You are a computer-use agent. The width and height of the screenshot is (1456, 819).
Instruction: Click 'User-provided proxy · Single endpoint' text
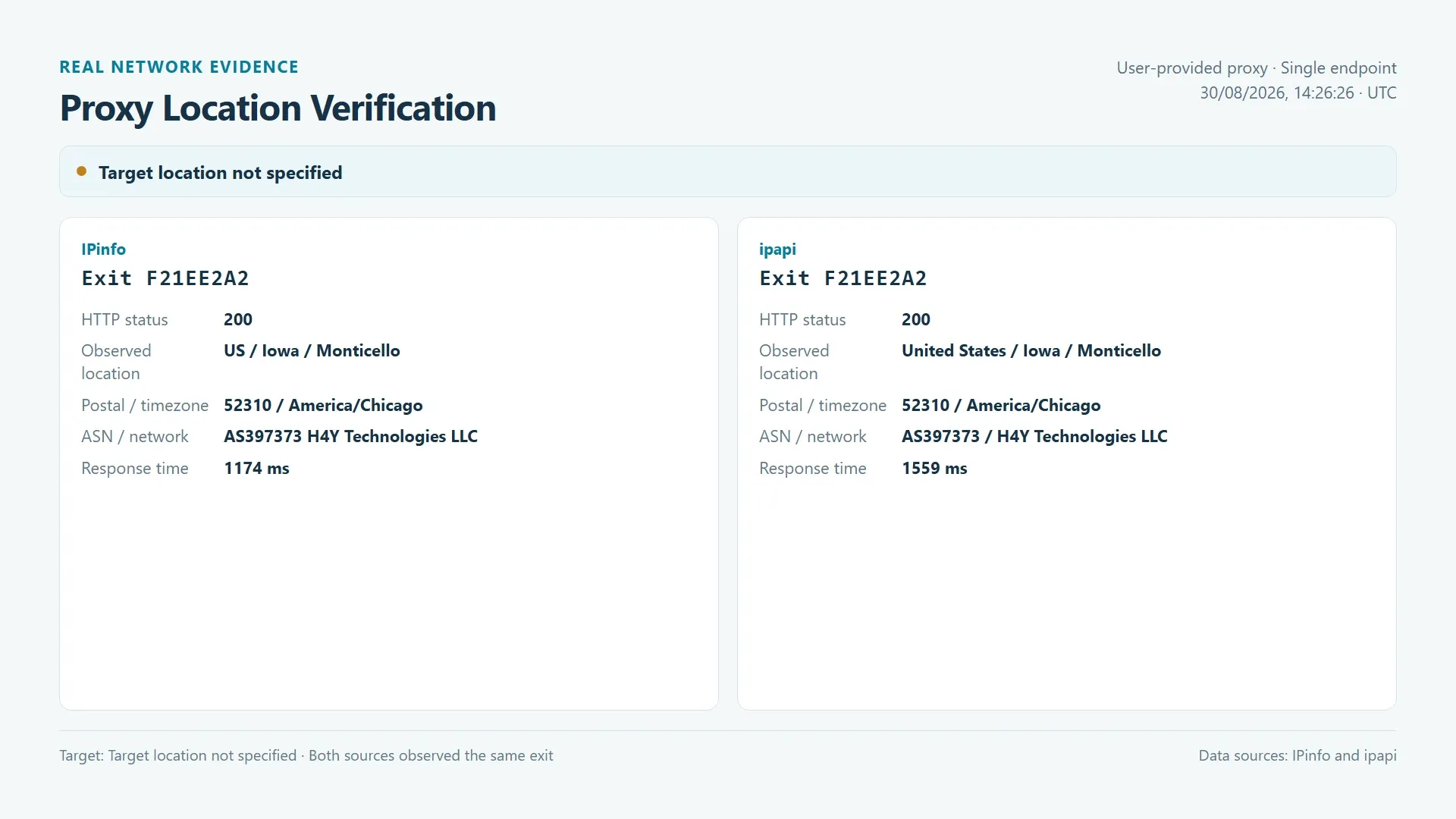(x=1256, y=68)
